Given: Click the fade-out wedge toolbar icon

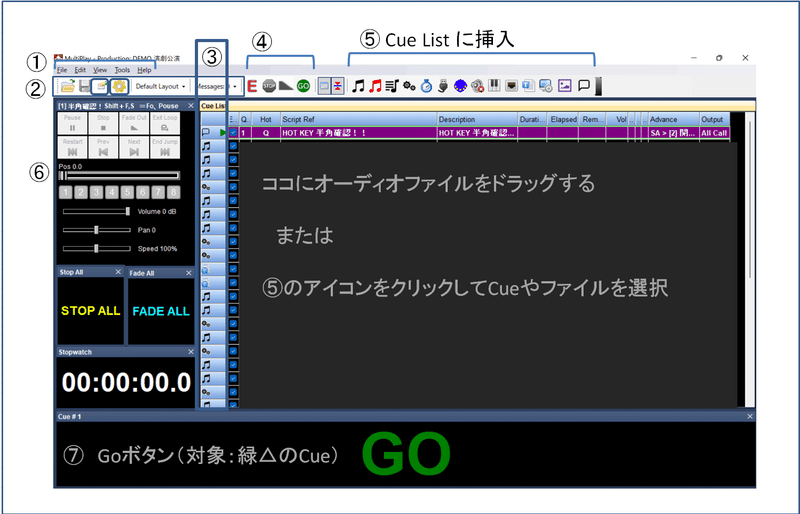Looking at the screenshot, I should (286, 86).
